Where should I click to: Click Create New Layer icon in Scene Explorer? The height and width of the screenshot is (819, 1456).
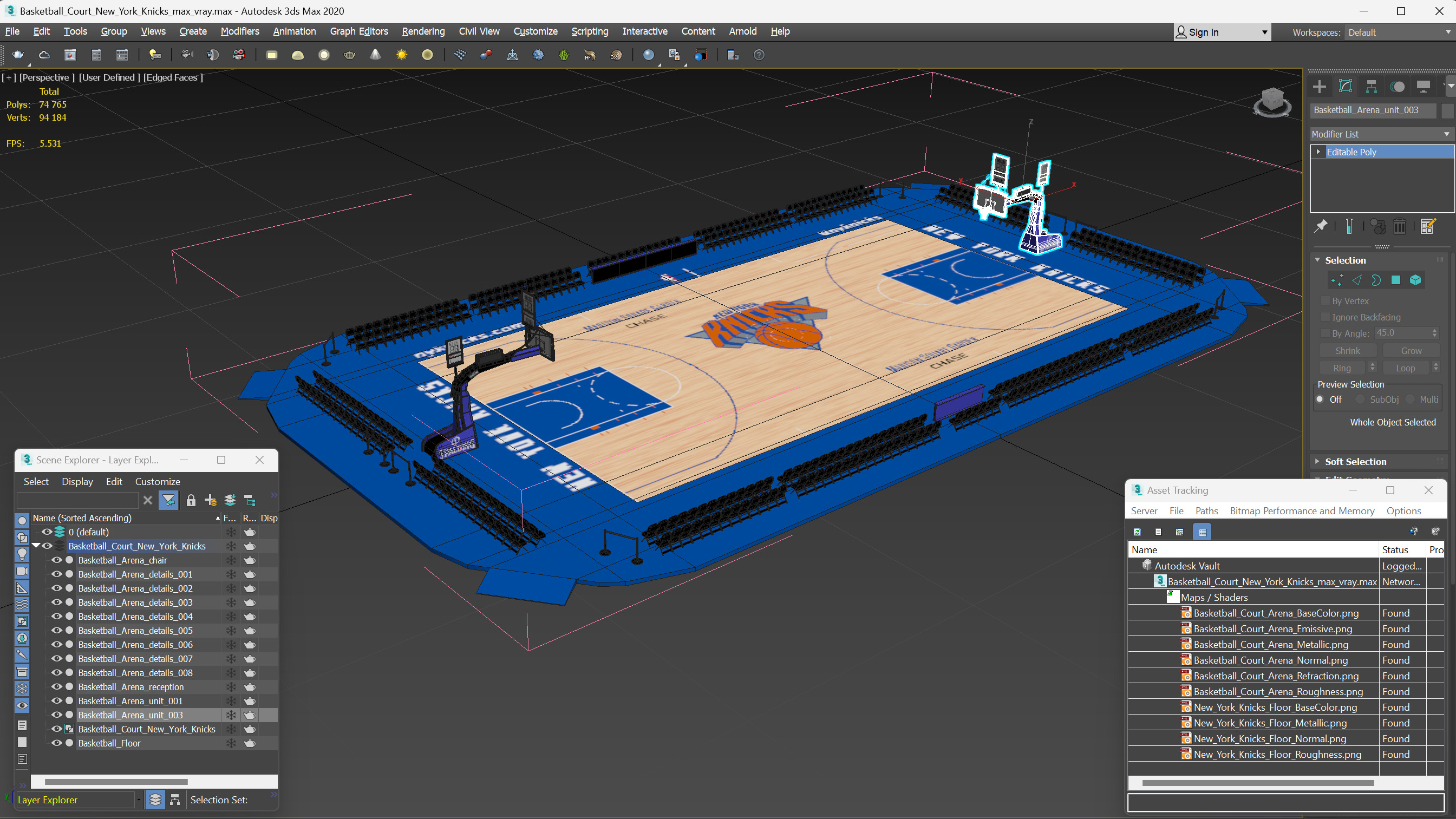[x=210, y=500]
